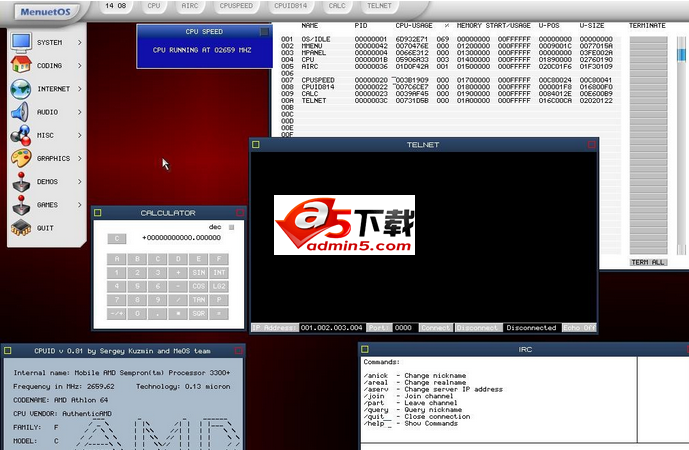
Task: Click the calculator plus key
Action: (x=178, y=272)
